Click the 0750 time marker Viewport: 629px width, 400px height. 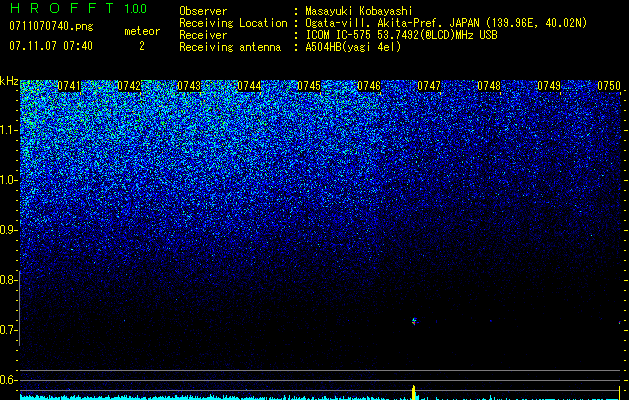pyautogui.click(x=609, y=86)
